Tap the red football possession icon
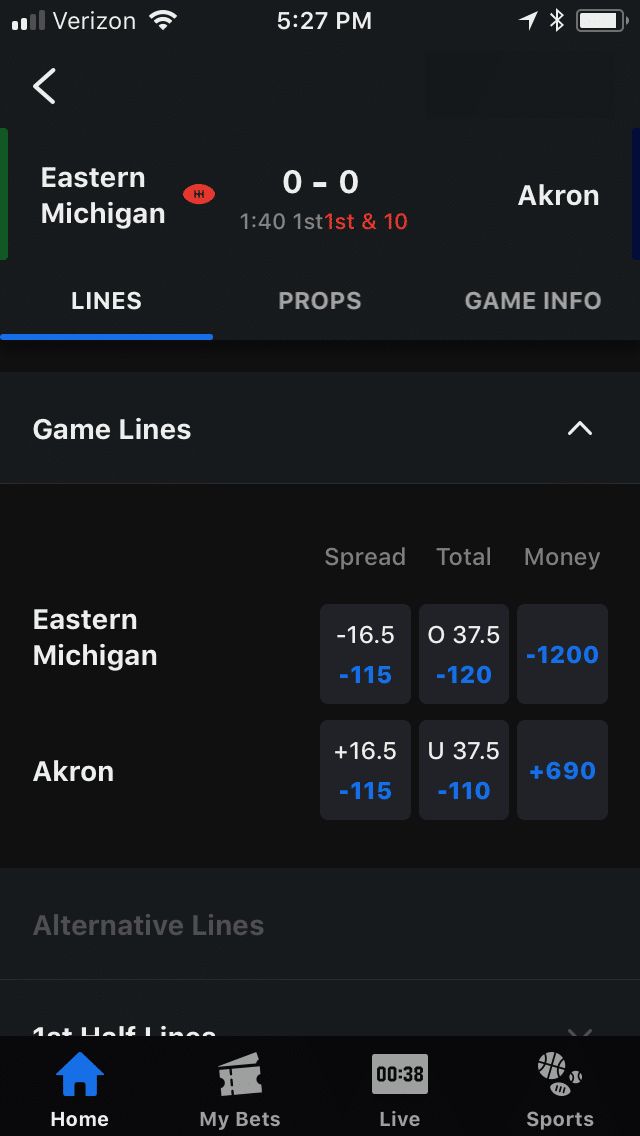Screen dimensions: 640x1136 199,194
